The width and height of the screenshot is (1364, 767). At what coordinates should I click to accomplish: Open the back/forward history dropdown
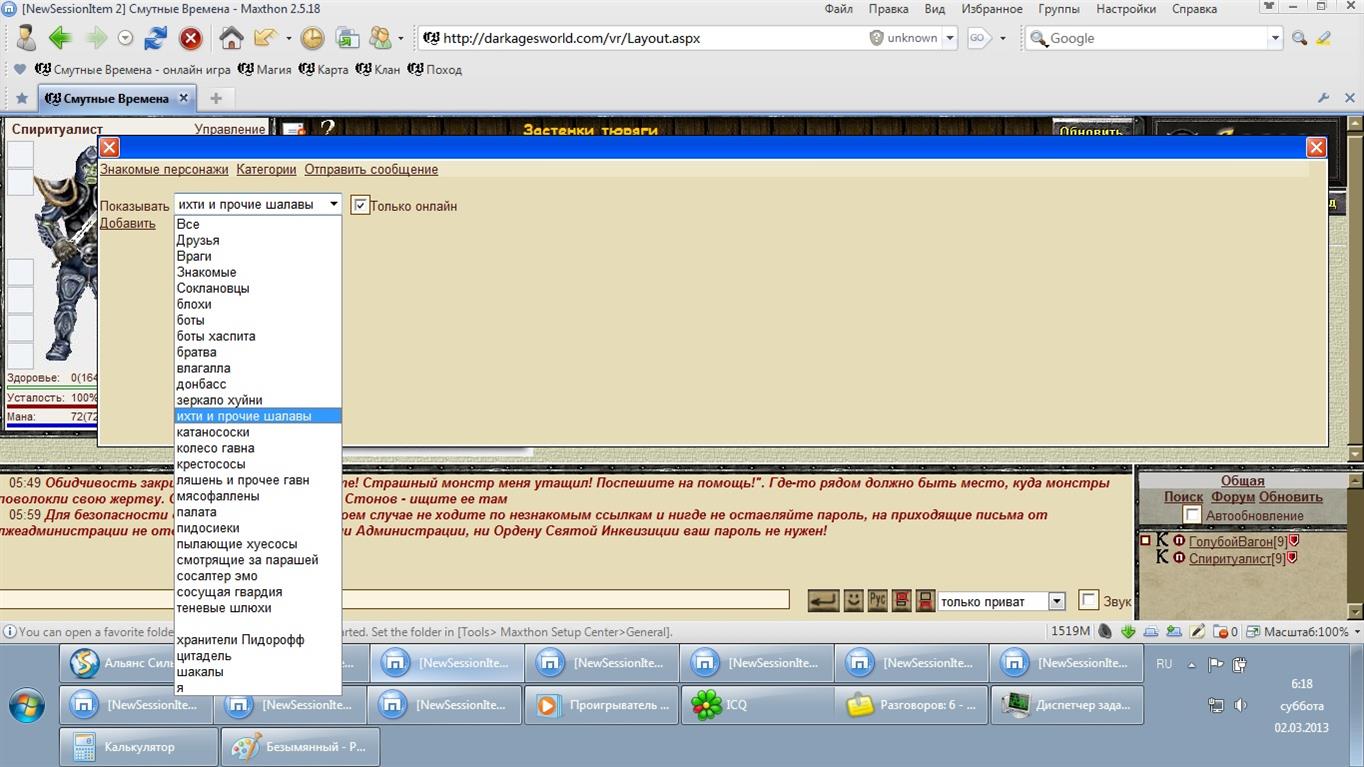pos(126,38)
